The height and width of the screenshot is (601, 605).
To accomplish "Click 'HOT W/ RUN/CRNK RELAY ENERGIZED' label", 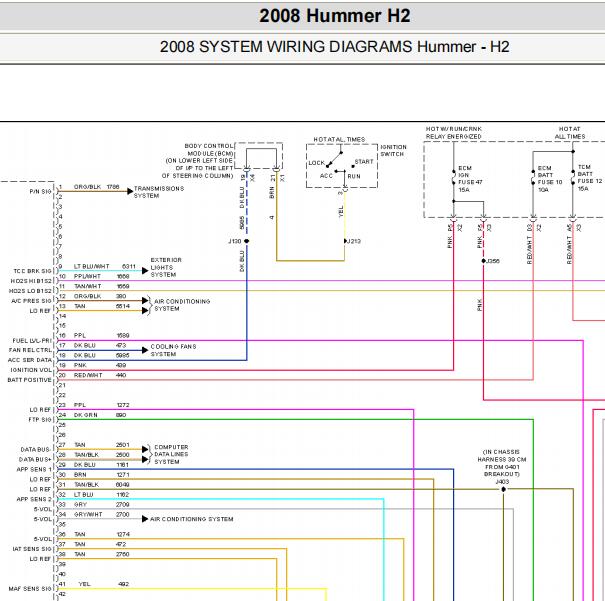I will coord(453,133).
